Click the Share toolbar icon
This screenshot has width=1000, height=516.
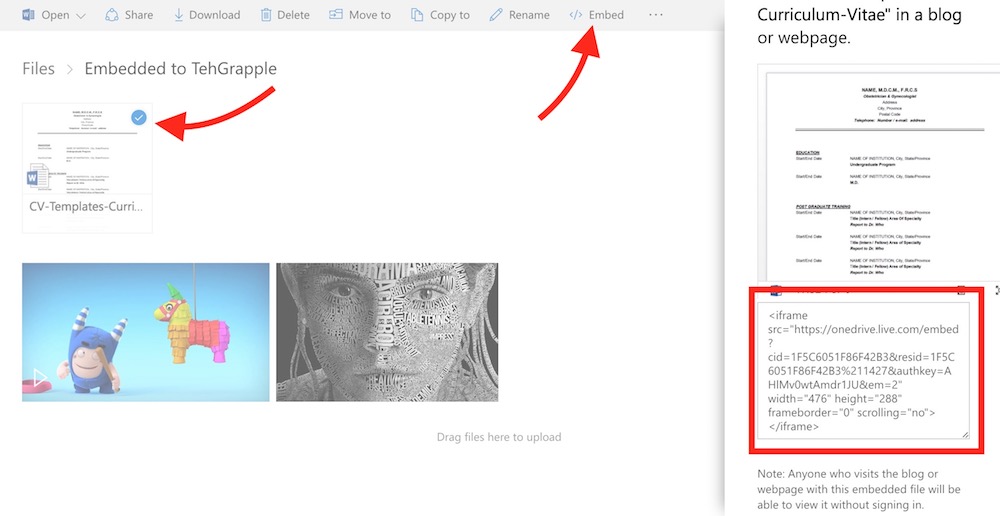click(113, 15)
